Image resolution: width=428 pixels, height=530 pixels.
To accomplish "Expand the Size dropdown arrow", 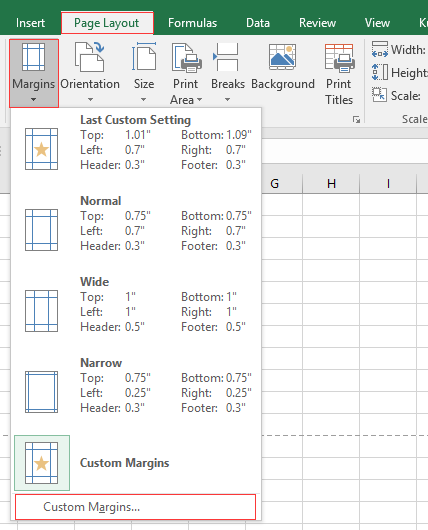I will click(x=144, y=100).
